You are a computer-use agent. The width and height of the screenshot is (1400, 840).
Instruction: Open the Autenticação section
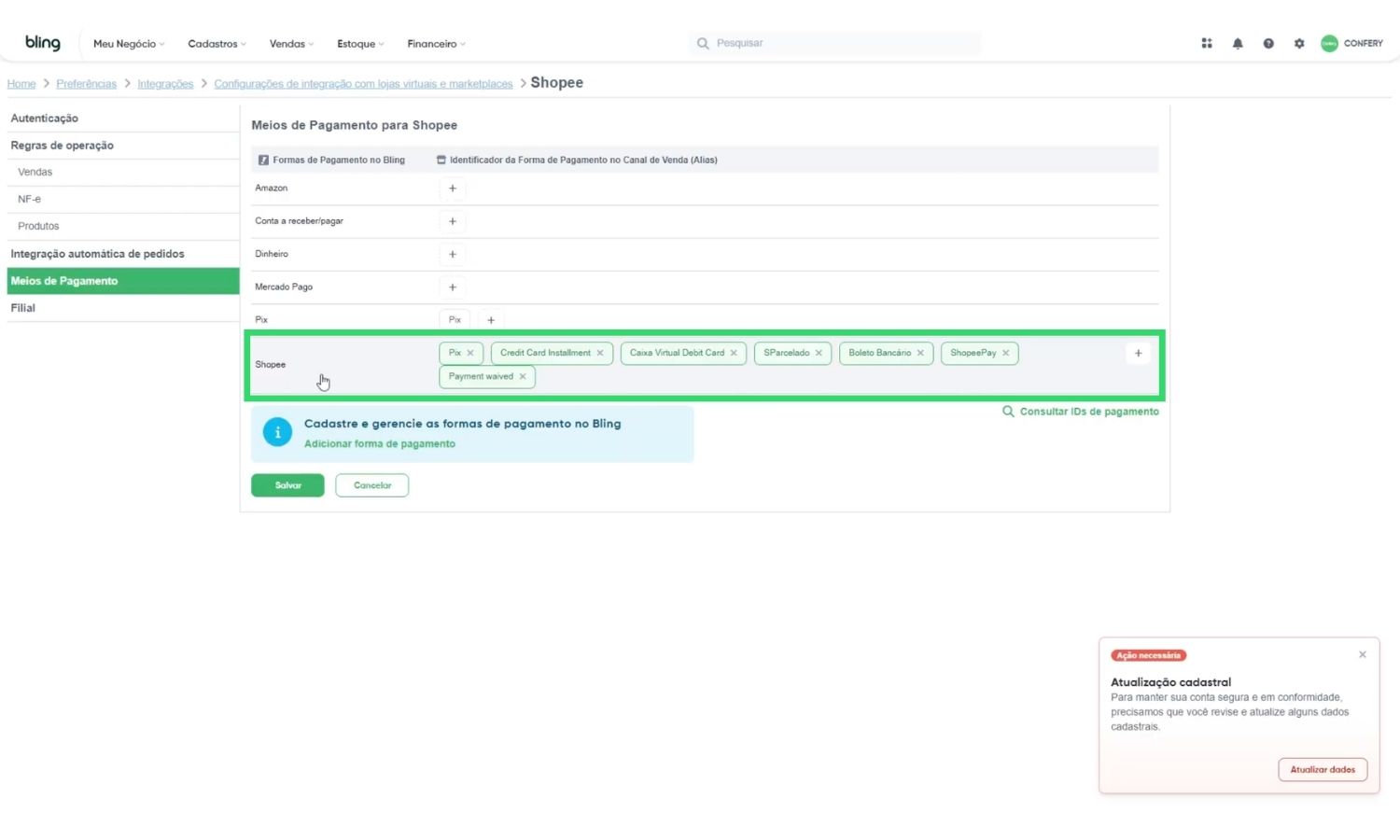point(123,119)
